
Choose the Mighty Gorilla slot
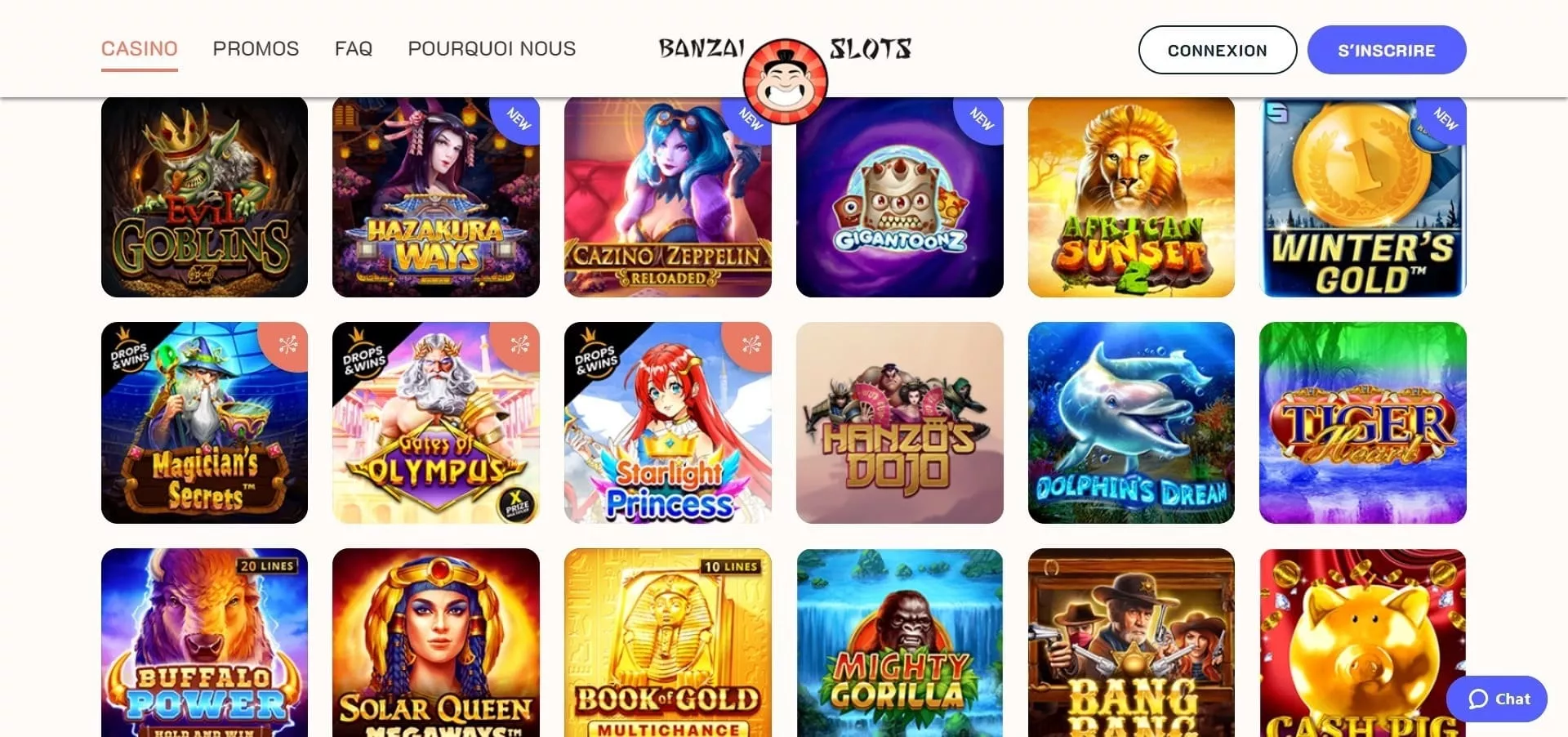pos(899,642)
